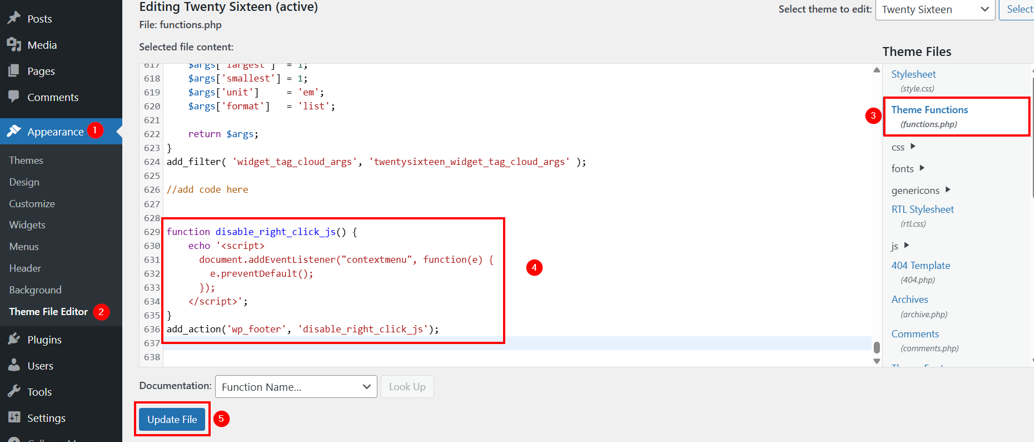Open Theme Functions file link
1034x442 pixels.
[929, 110]
